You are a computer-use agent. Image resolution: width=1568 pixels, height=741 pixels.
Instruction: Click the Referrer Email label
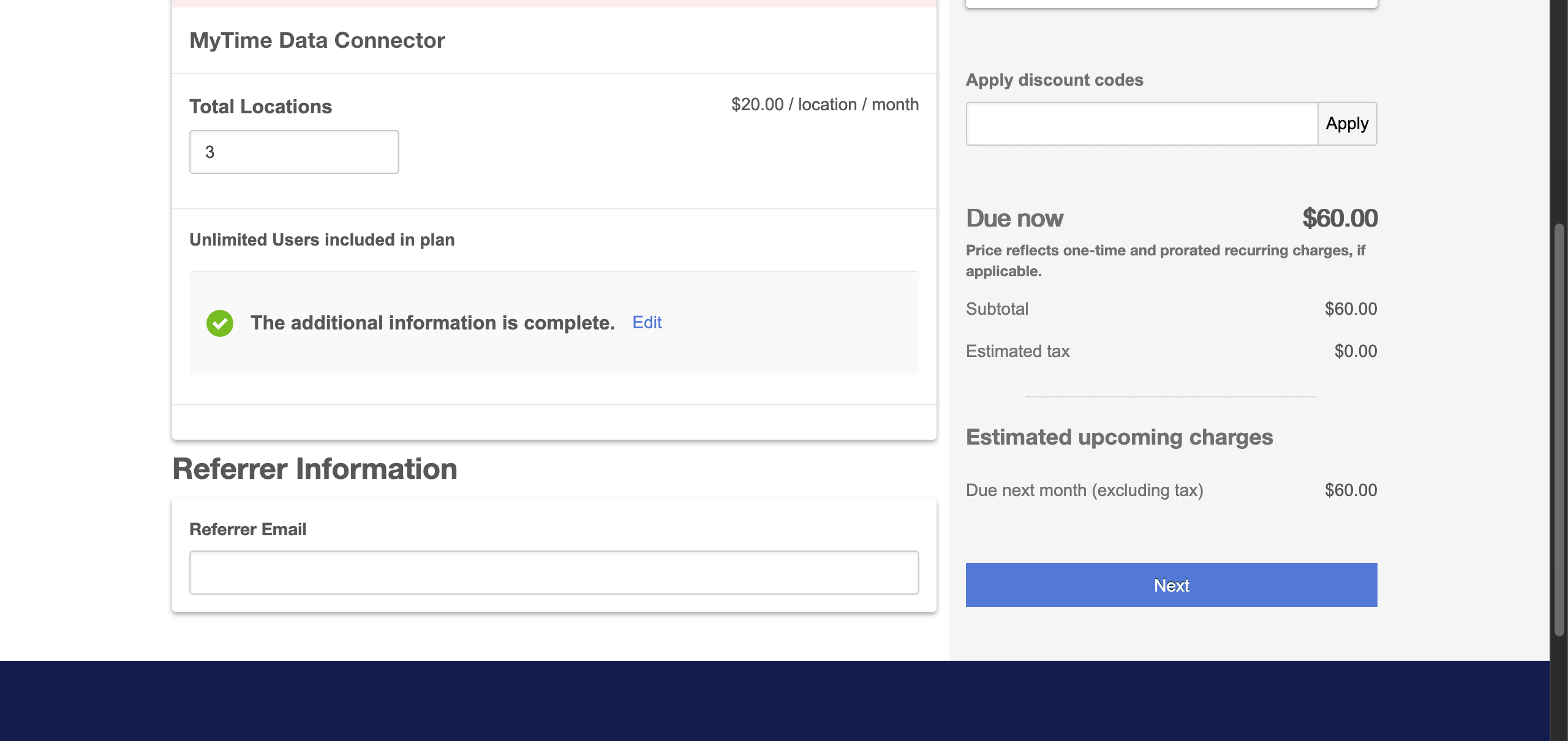[247, 529]
